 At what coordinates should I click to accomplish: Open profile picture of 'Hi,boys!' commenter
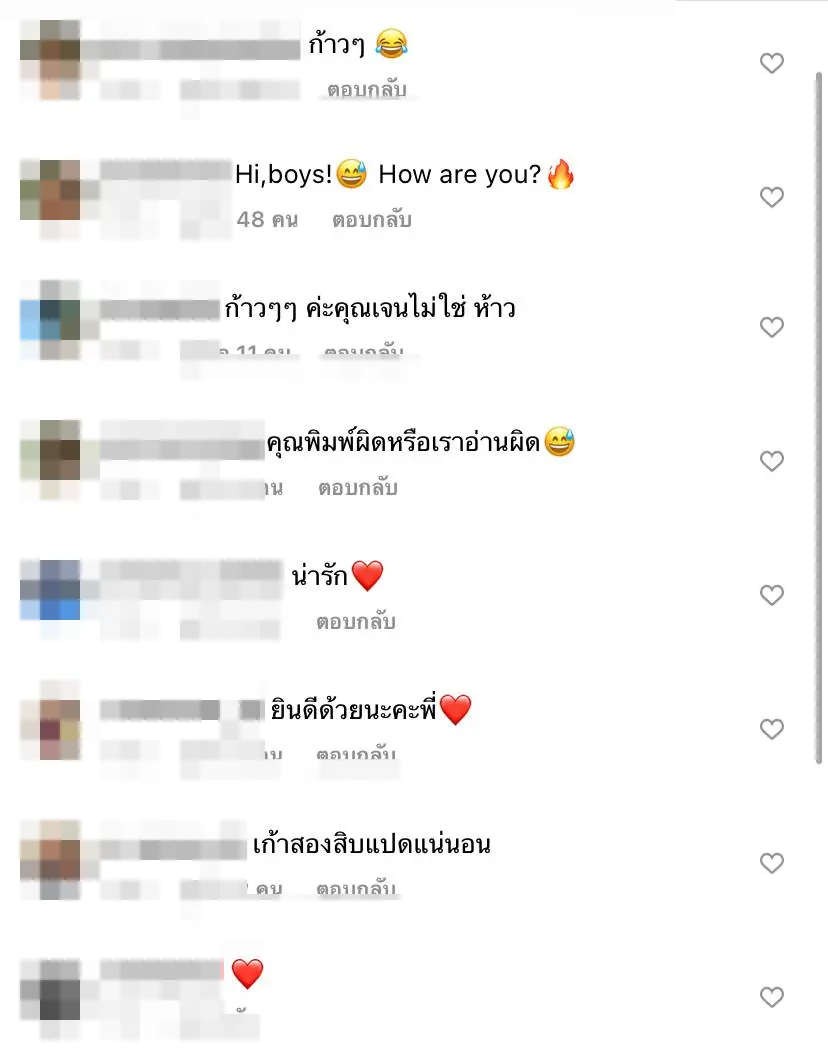(50, 190)
